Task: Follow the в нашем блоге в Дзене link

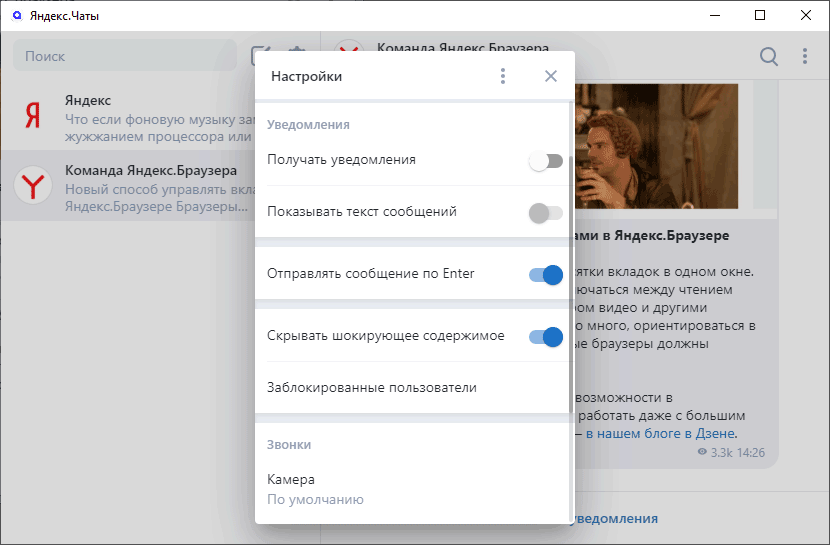Action: click(661, 433)
